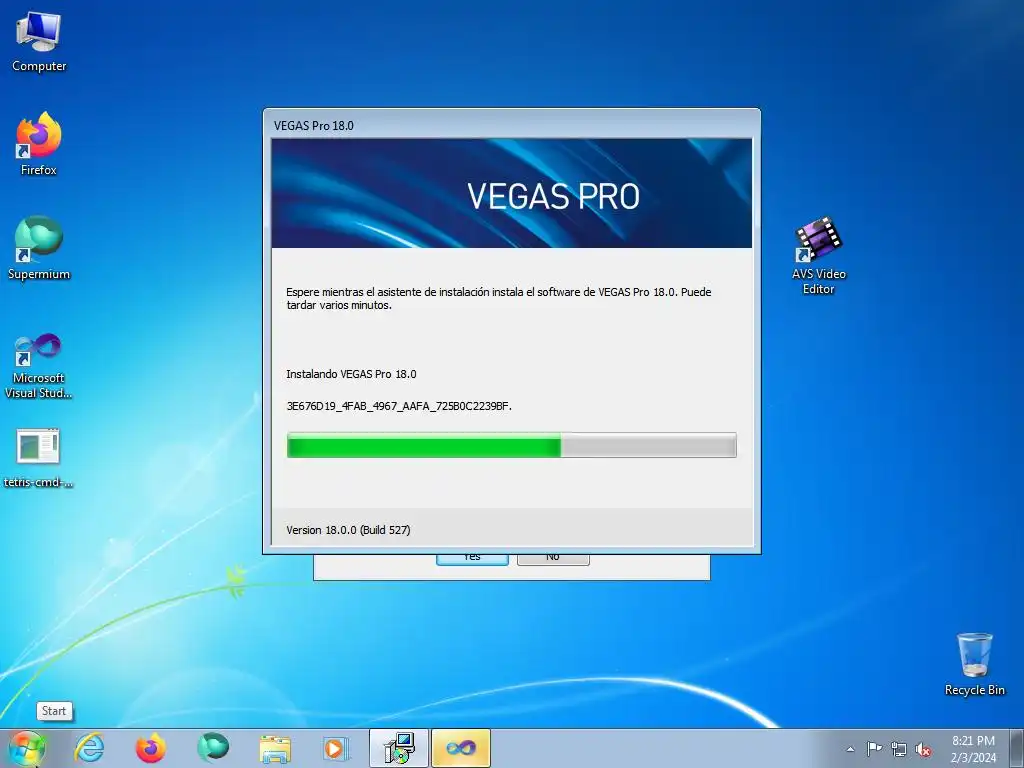This screenshot has height=768, width=1024.
Task: Select the AVS Video Editor desktop shortcut
Action: (x=818, y=255)
